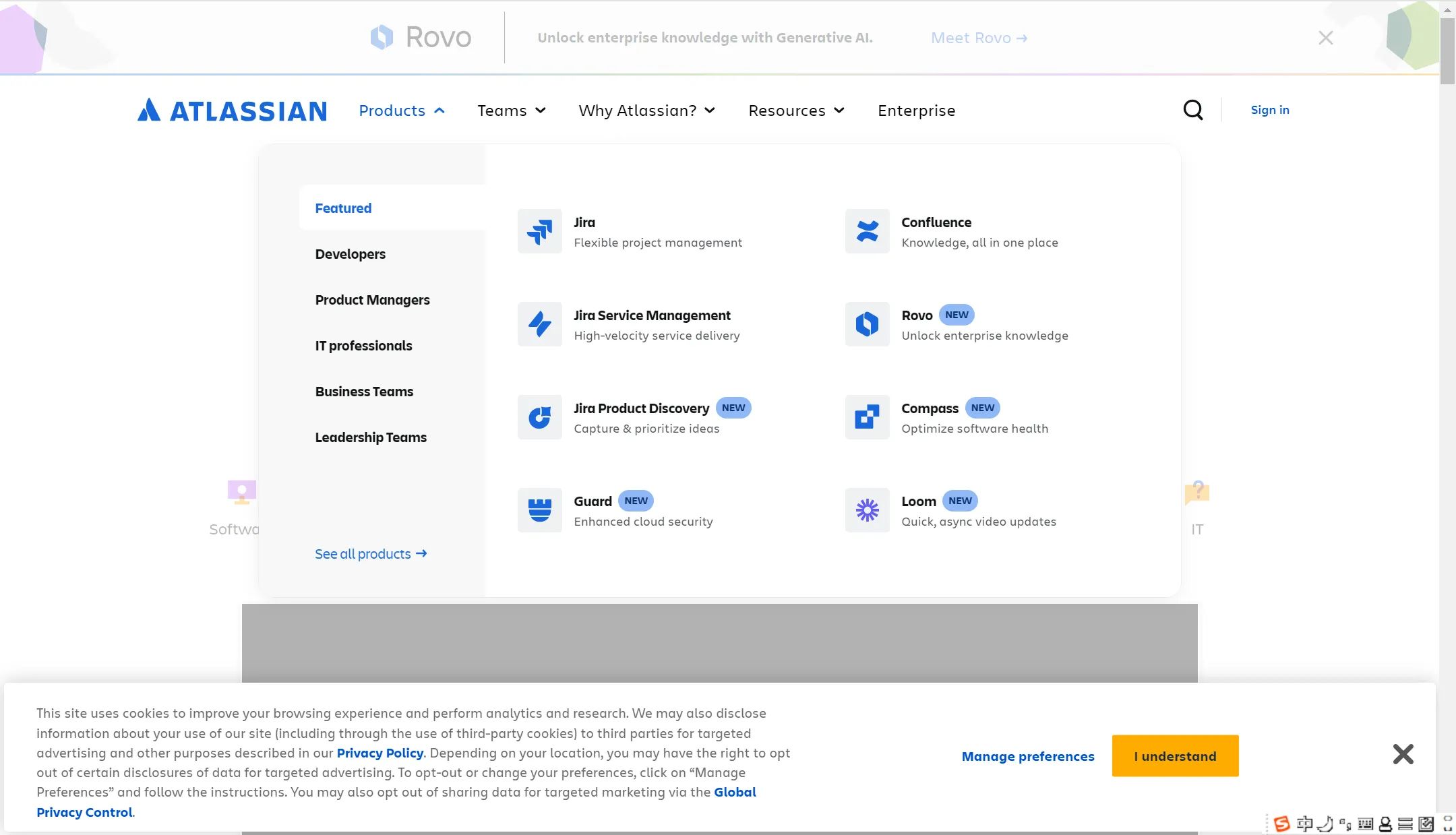
Task: Follow the See all products link
Action: pyautogui.click(x=370, y=554)
